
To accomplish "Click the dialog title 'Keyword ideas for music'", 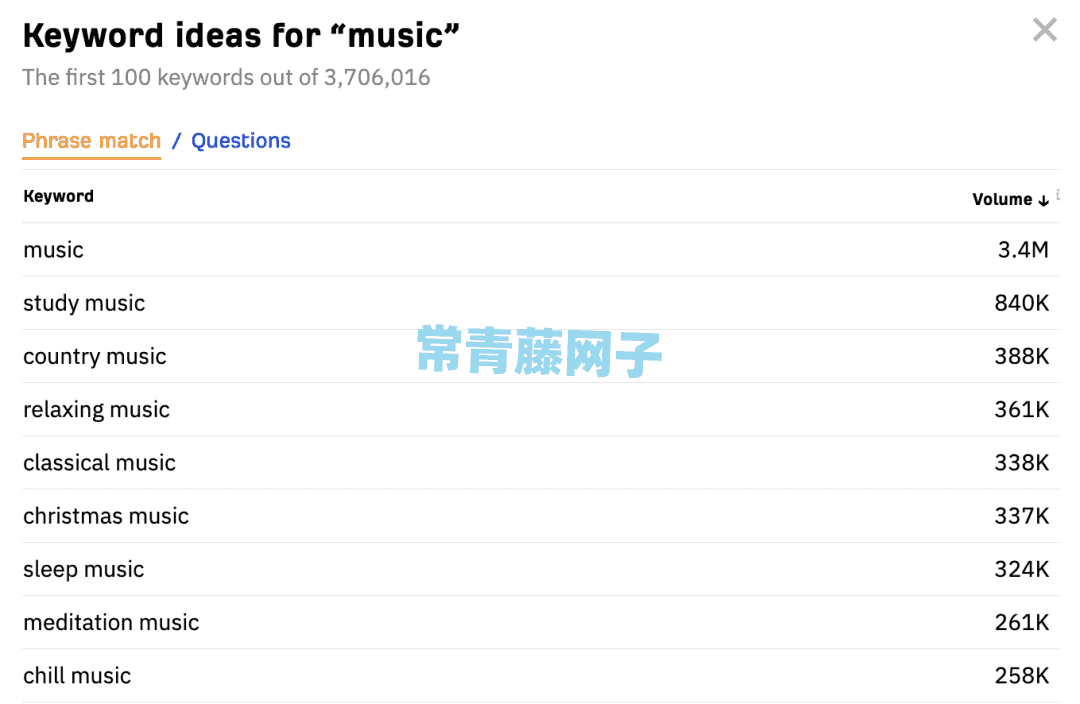I will click(241, 36).
